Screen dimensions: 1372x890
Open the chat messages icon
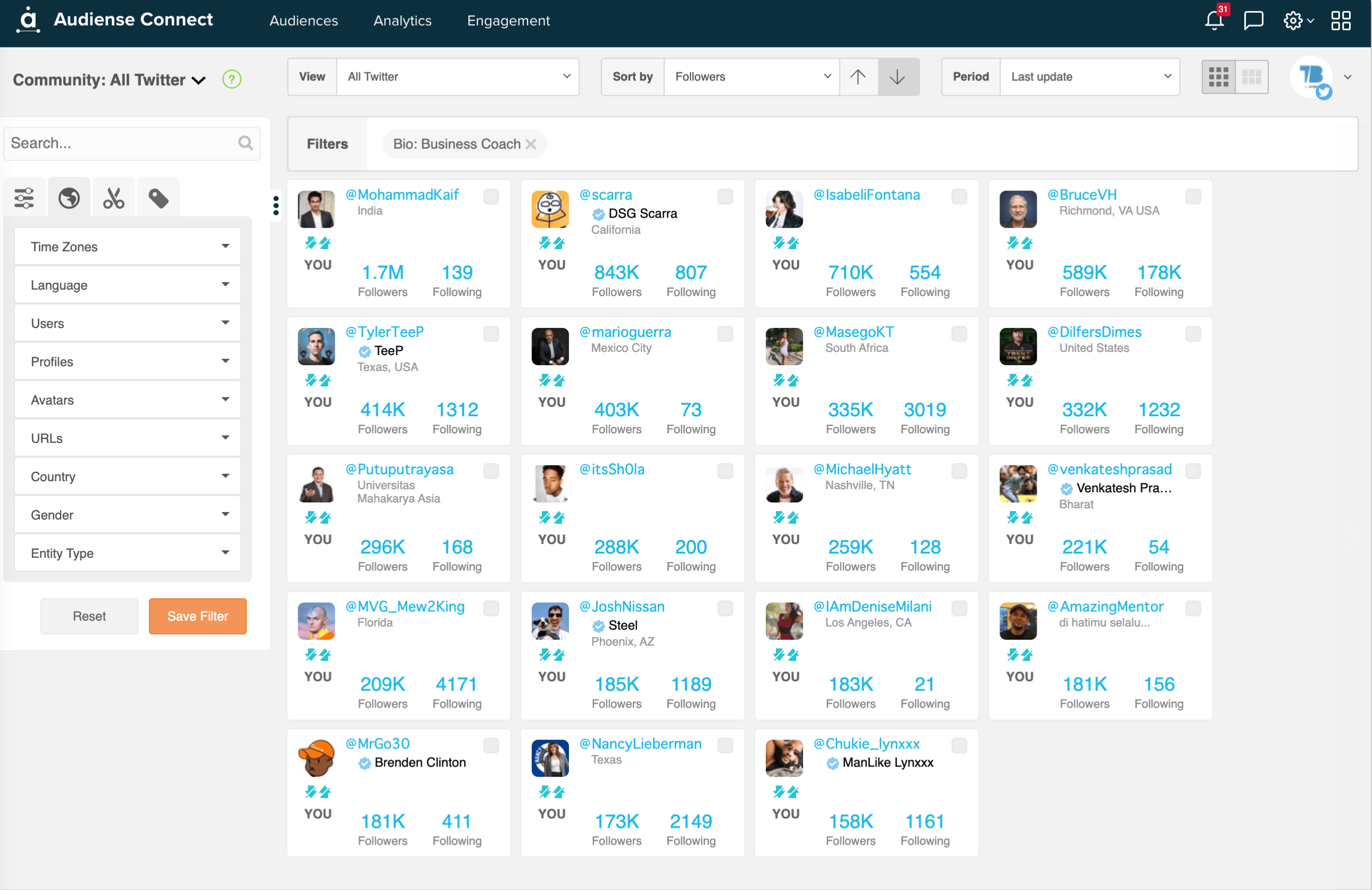1253,21
